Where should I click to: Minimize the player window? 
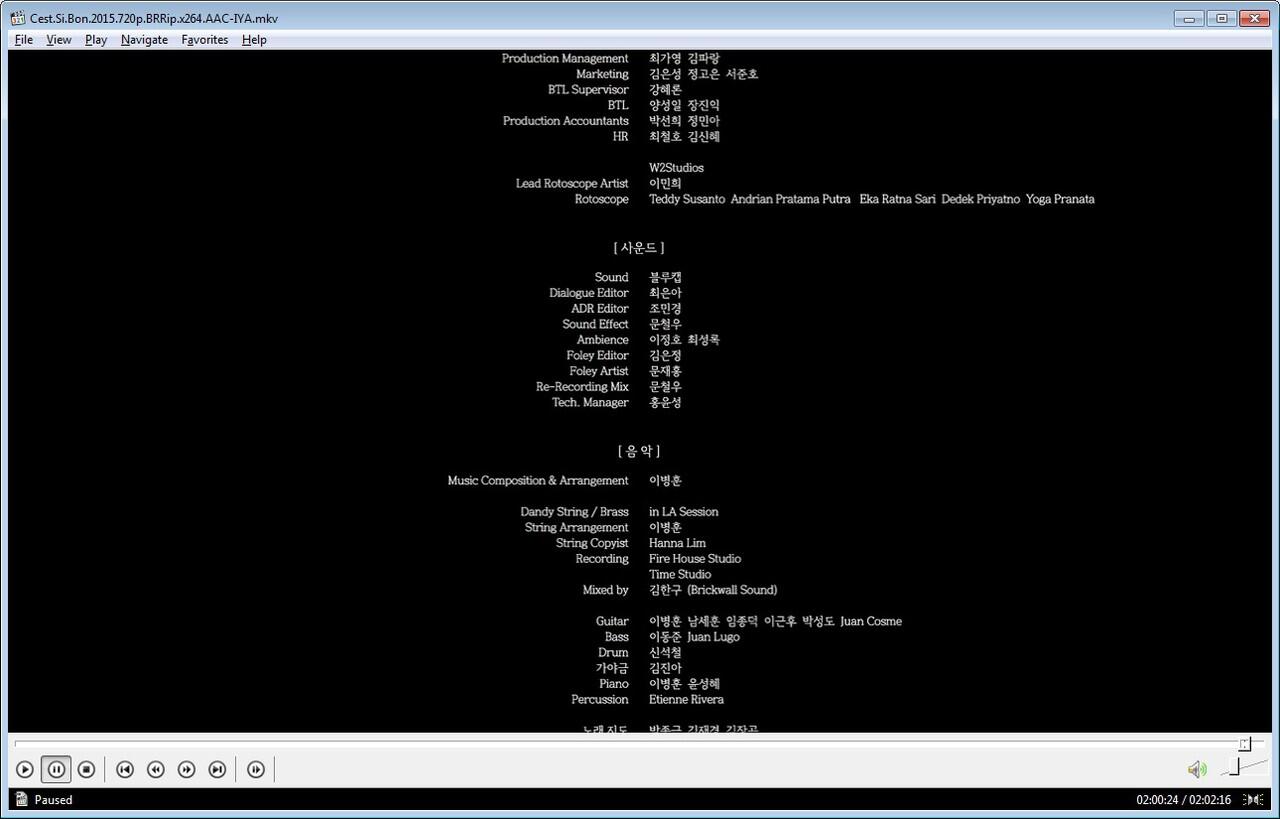[x=1189, y=18]
